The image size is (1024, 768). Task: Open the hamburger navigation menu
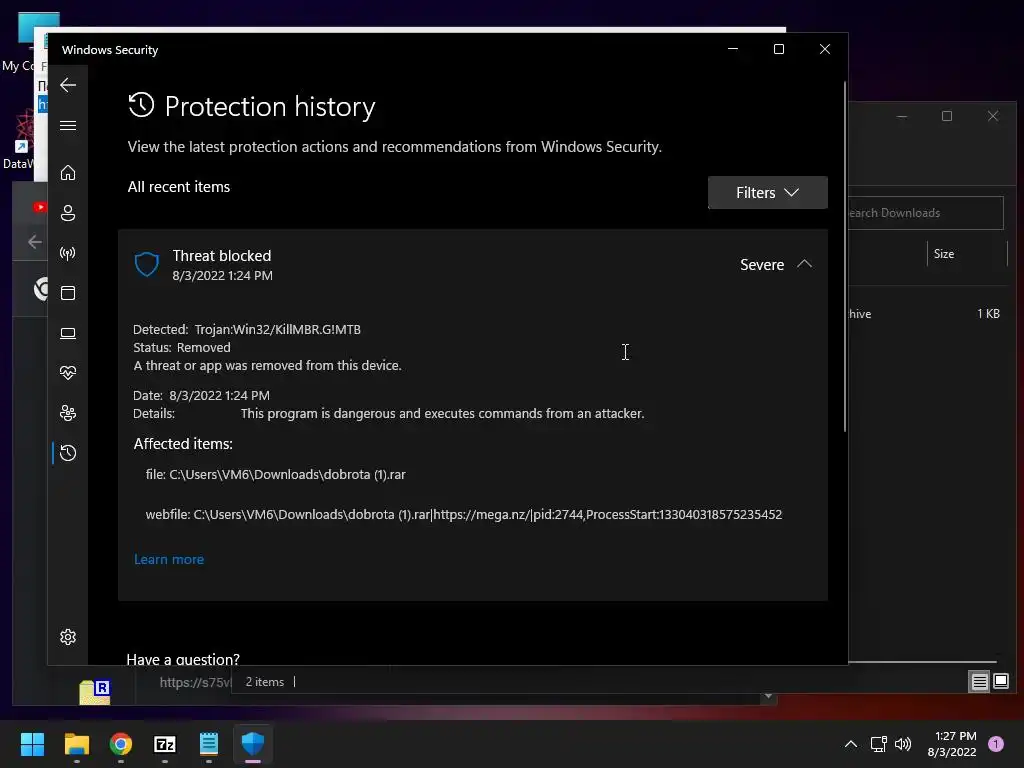tap(68, 125)
